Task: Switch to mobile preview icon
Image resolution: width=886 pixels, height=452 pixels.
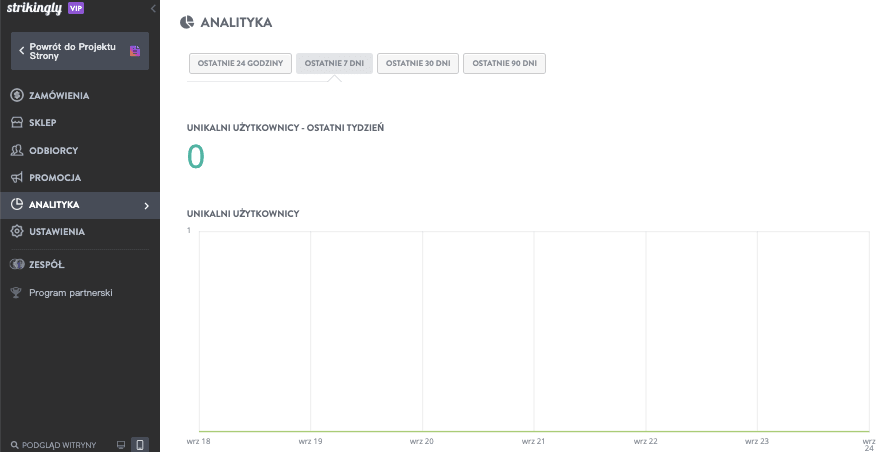Action: click(140, 445)
